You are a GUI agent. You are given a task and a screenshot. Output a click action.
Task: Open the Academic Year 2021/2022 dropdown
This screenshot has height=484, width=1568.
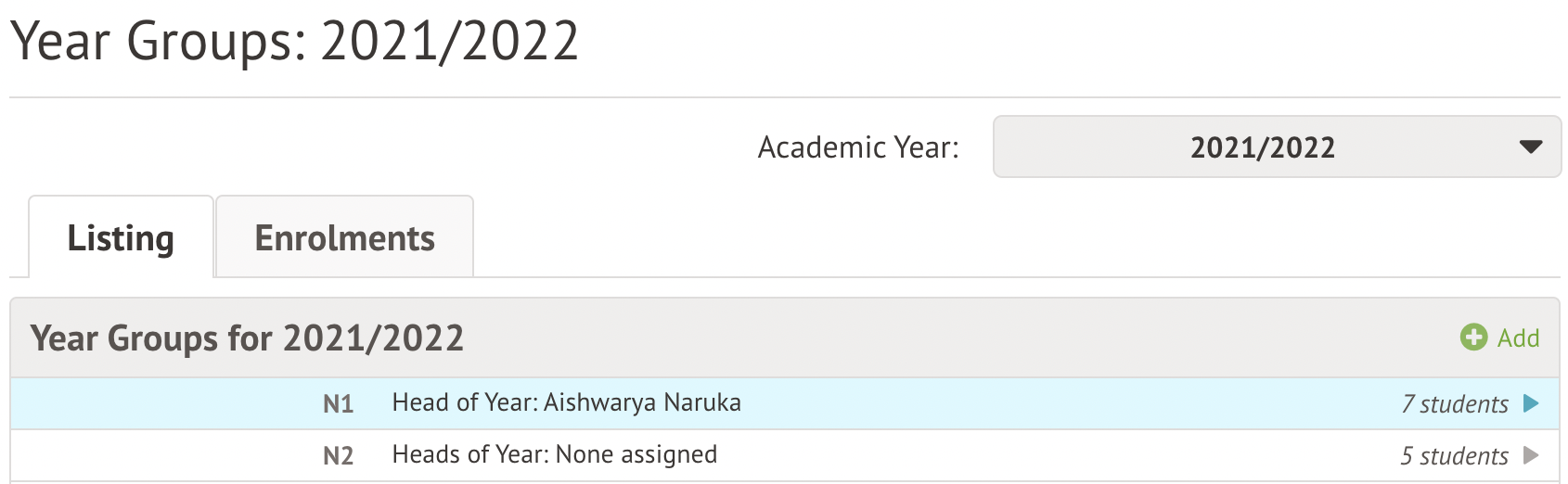click(x=1277, y=146)
